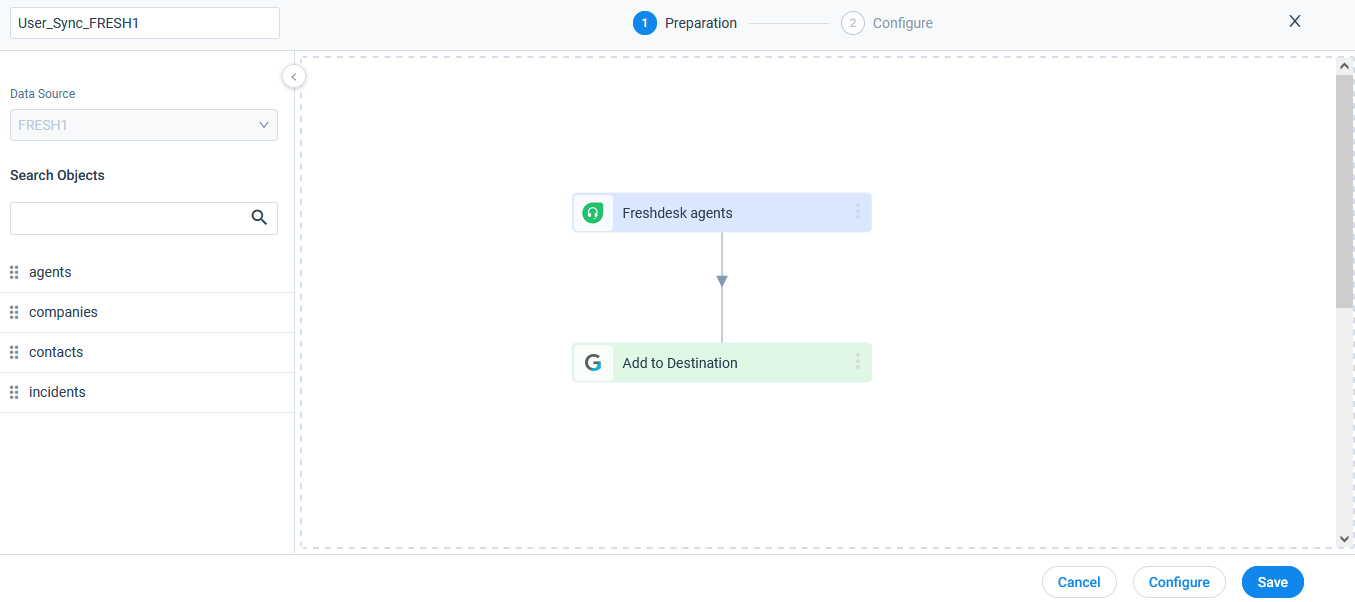Click the User_Sync_FRESH1 name field

click(144, 23)
